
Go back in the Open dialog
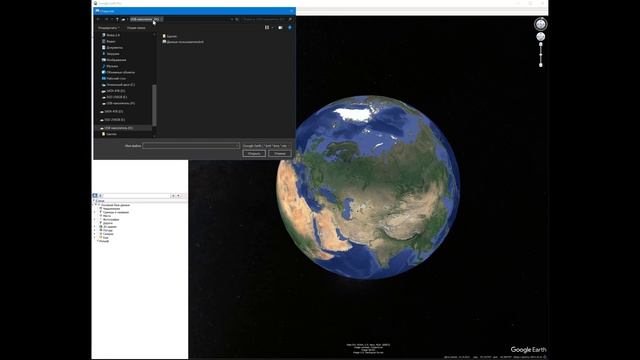point(98,19)
